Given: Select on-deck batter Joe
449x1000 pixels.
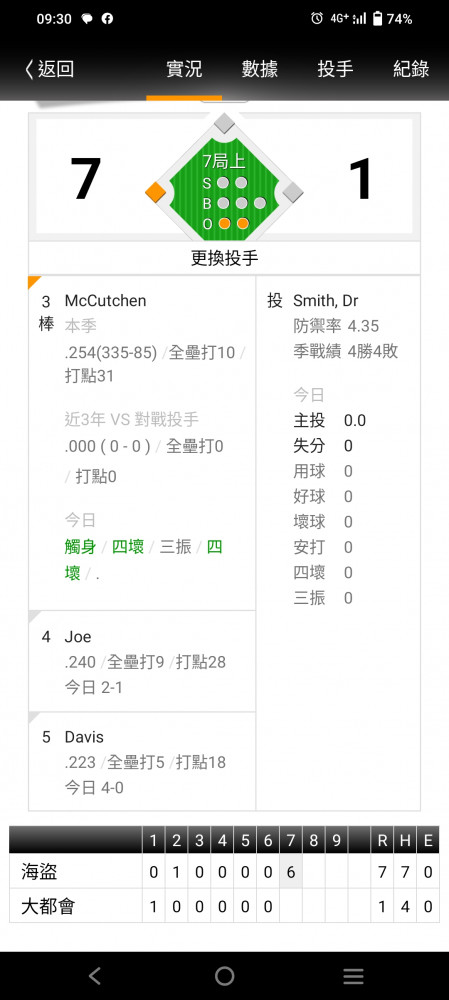Looking at the screenshot, I should pyautogui.click(x=142, y=661).
